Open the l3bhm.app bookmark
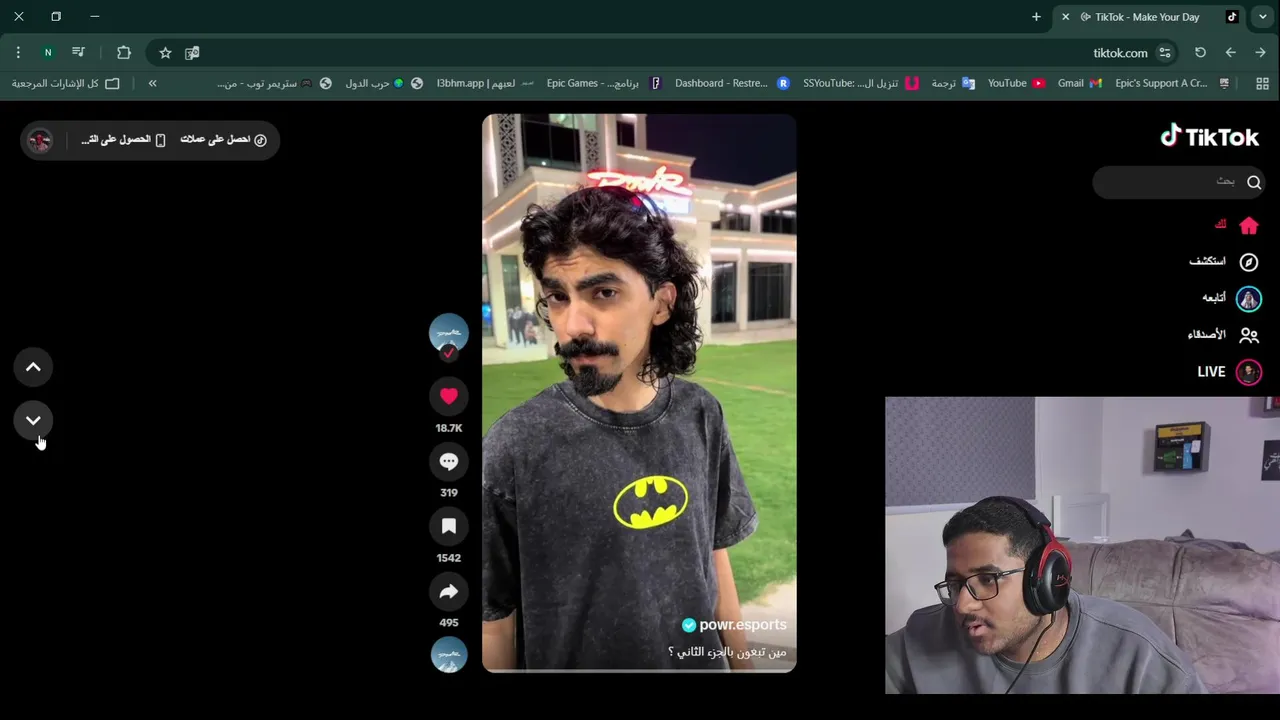The image size is (1280, 720). 485,83
